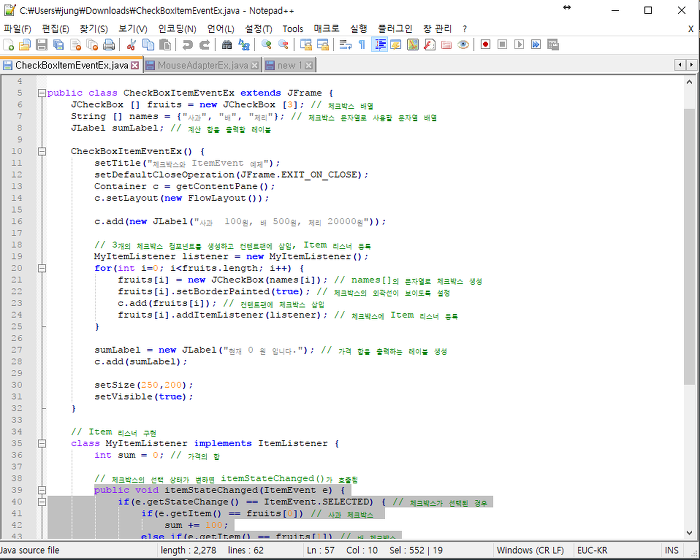Close the CheckBoxItemEventEx.java tab

(x=135, y=66)
